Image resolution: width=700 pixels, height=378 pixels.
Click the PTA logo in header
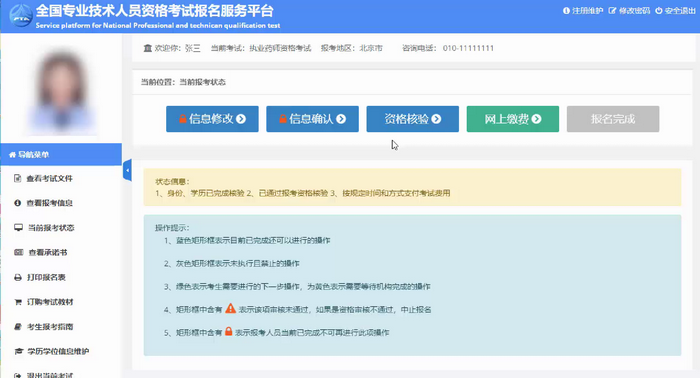pyautogui.click(x=21, y=16)
